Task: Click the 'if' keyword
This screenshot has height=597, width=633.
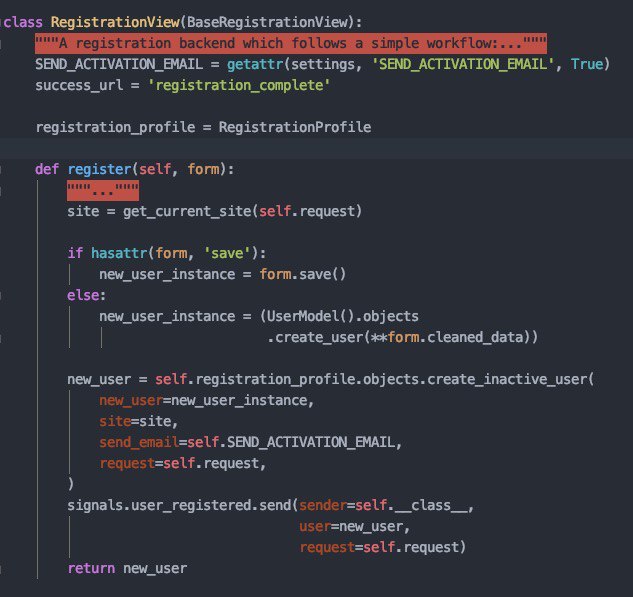Action: 75,253
